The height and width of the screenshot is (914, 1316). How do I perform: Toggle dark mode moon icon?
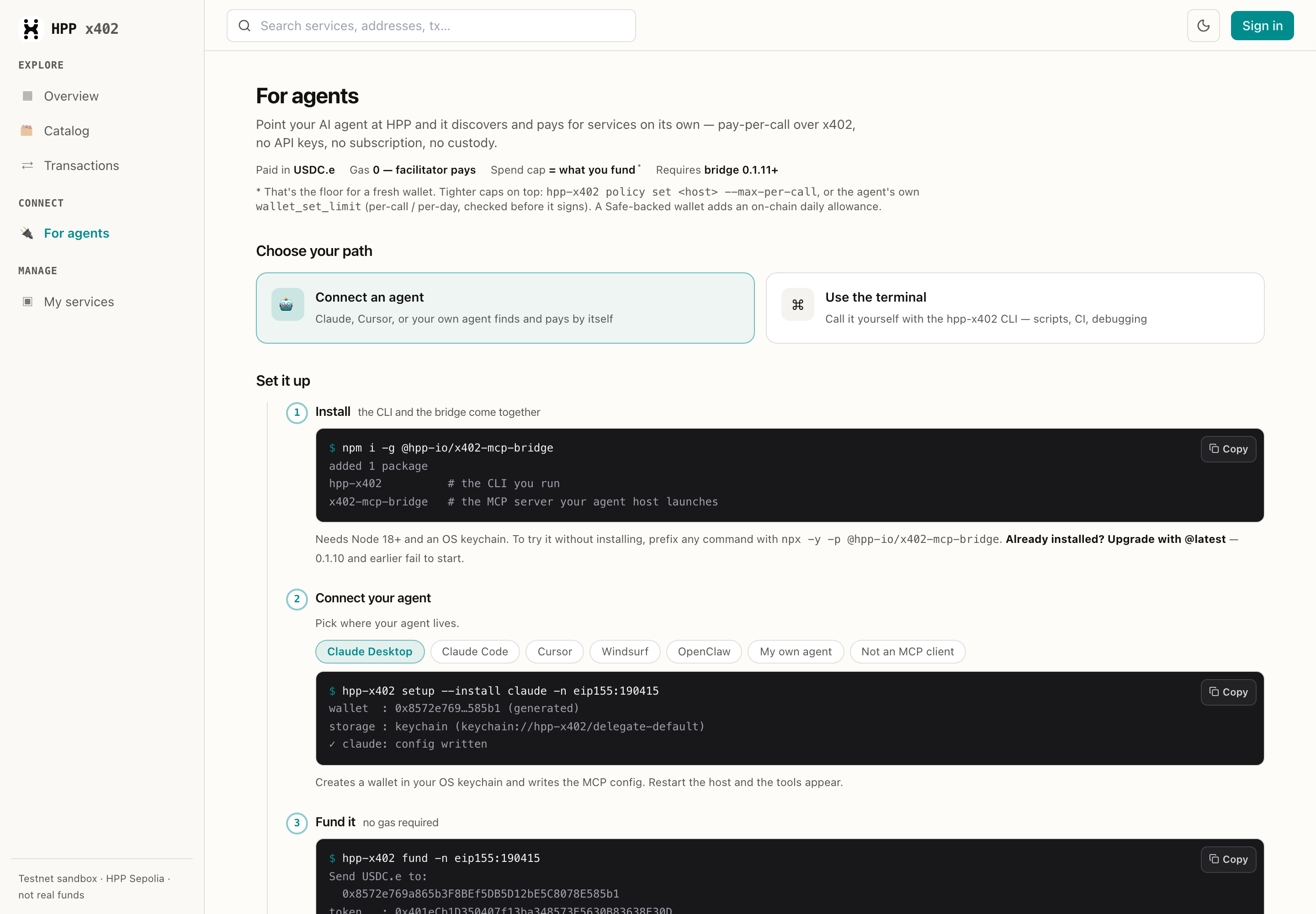point(1203,26)
